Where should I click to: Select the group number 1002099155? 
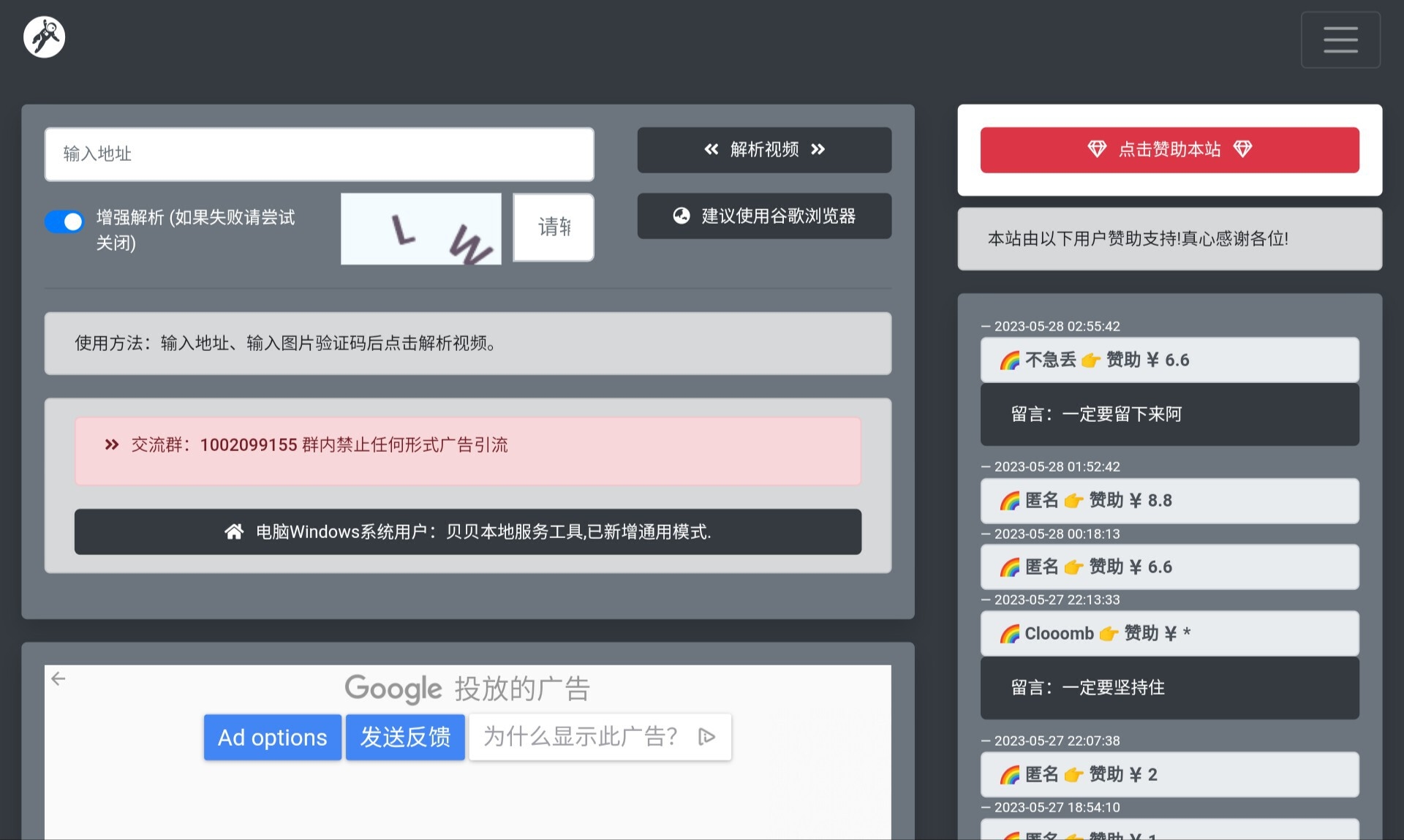249,444
